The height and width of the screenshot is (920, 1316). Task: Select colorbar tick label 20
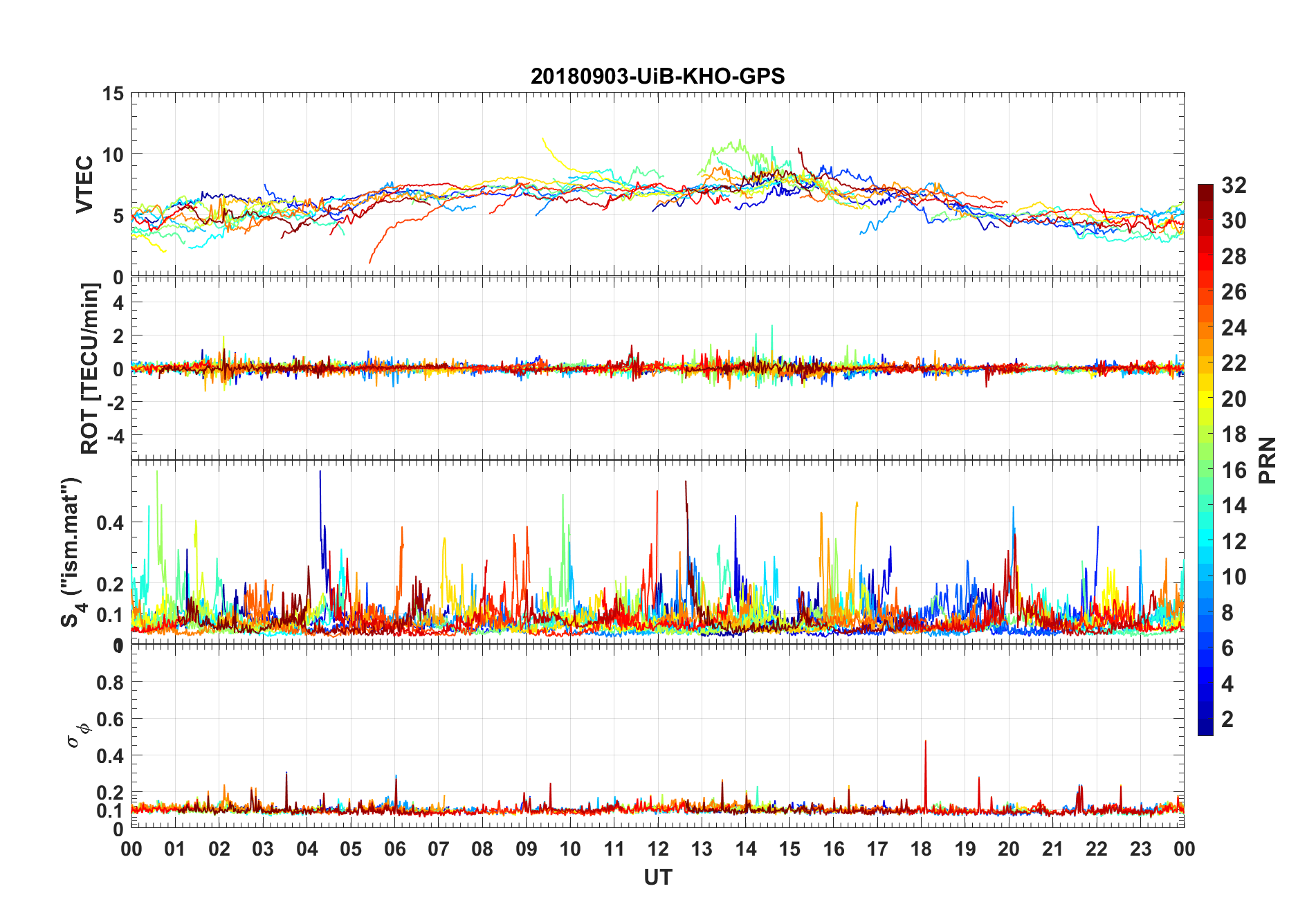tap(1234, 399)
